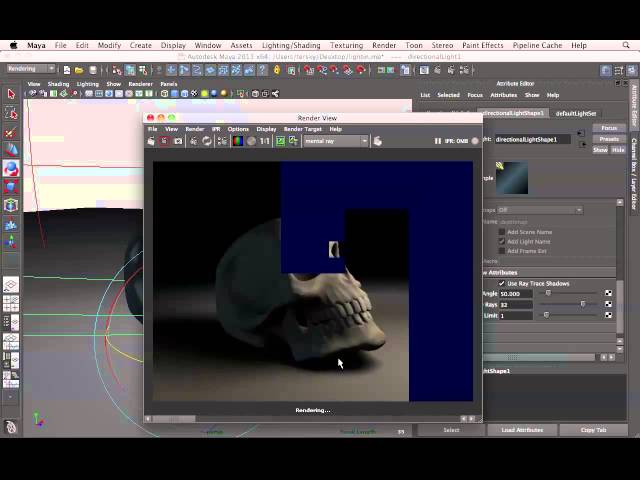Click the Copy Tab button
This screenshot has width=640, height=480.
593,430
